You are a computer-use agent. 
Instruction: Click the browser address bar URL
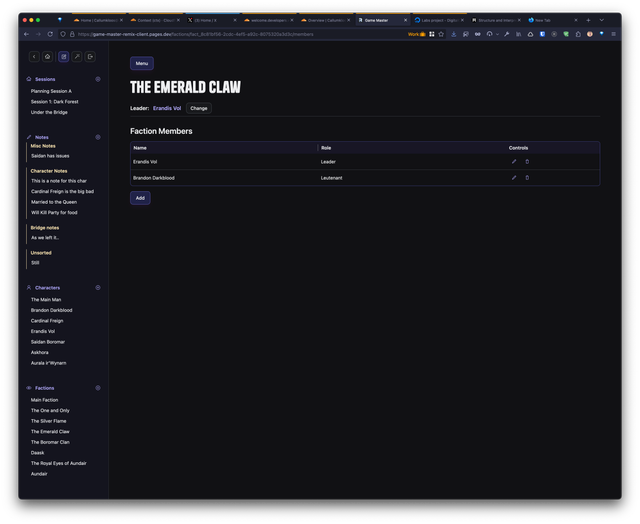click(196, 34)
